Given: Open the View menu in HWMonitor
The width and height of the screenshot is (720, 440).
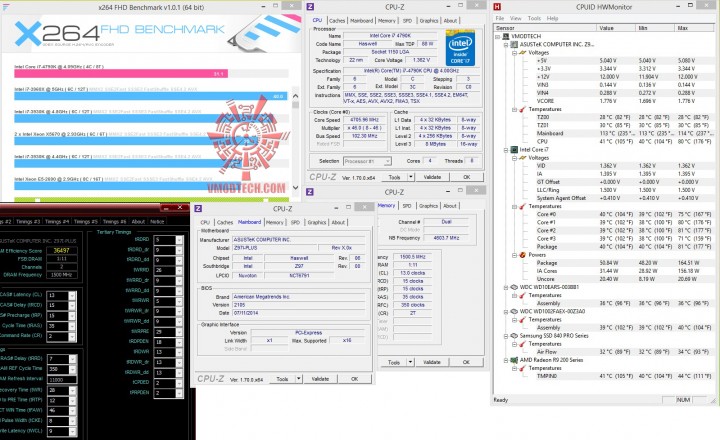Looking at the screenshot, I should tap(516, 18).
